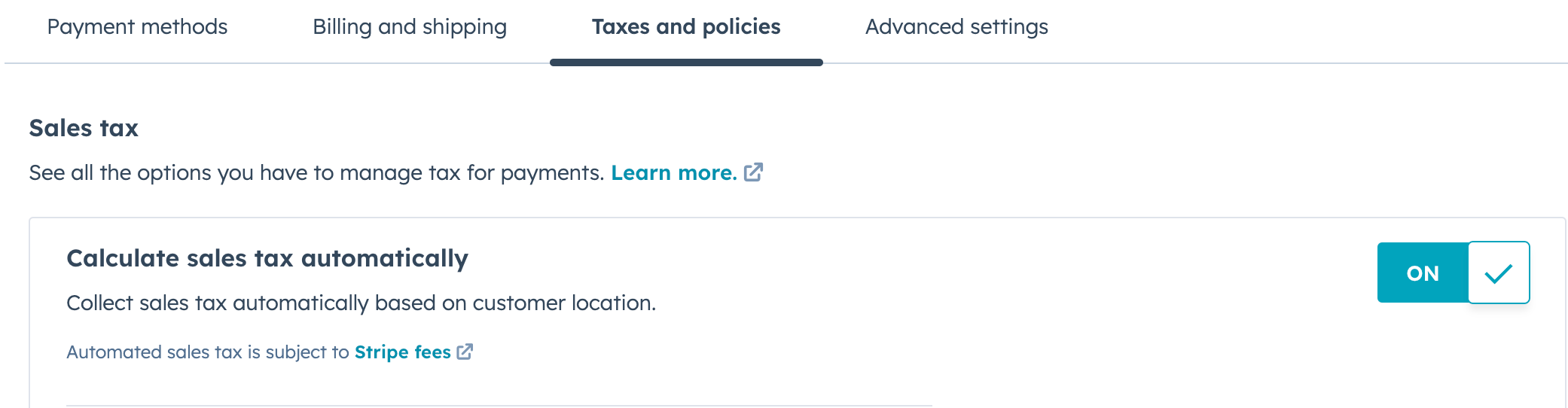This screenshot has height=408, width=1568.
Task: Click the ON label of the sales tax switch
Action: pos(1422,273)
